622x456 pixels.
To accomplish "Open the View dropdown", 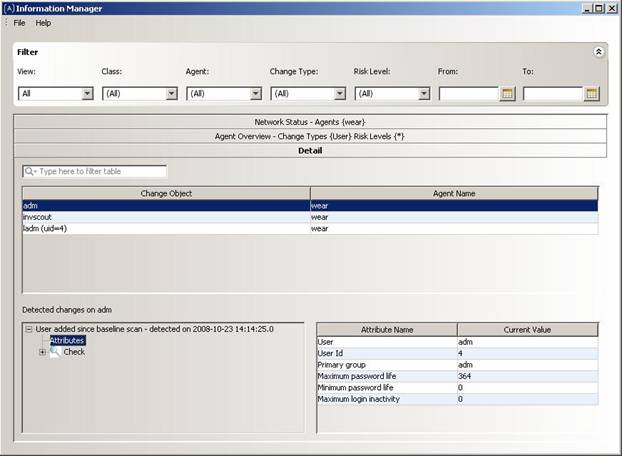I will click(87, 94).
